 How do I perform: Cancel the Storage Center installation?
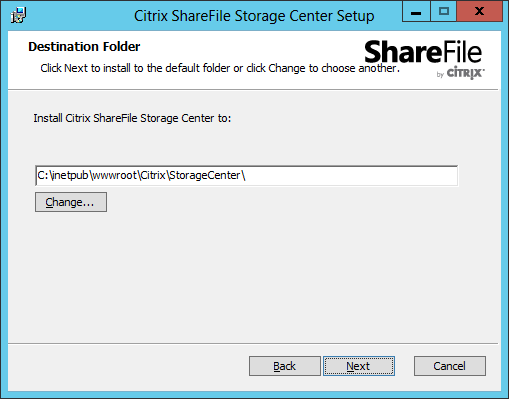point(450,366)
